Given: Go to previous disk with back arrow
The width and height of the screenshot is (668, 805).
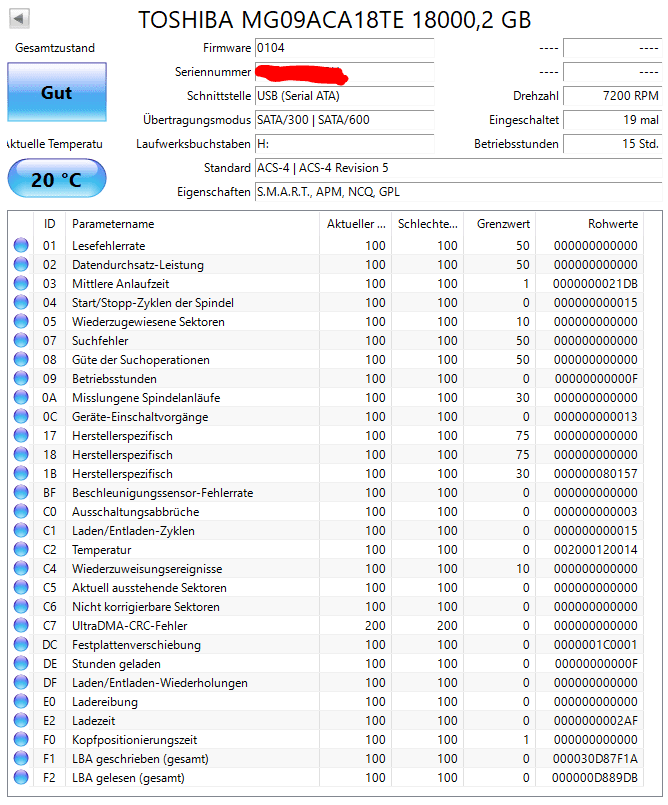Looking at the screenshot, I should pyautogui.click(x=19, y=19).
